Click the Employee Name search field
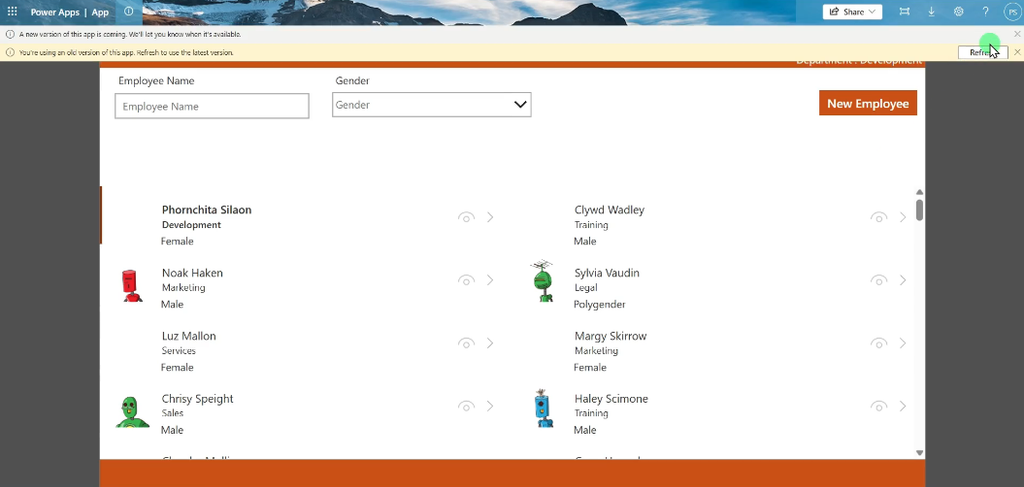Screen dimensions: 1024x487 [x=212, y=106]
